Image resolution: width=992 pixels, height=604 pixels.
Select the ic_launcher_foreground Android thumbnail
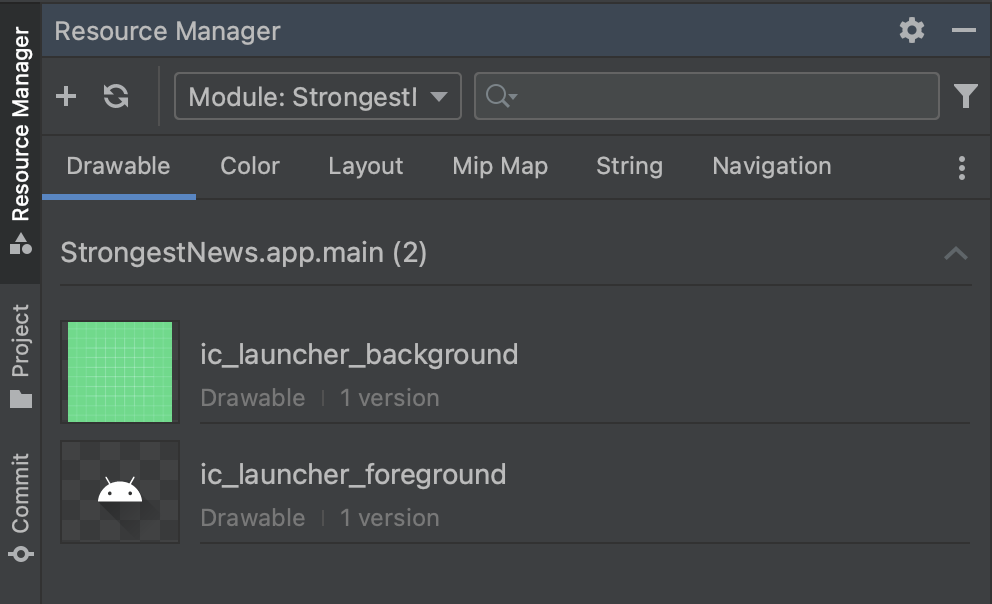(x=120, y=492)
